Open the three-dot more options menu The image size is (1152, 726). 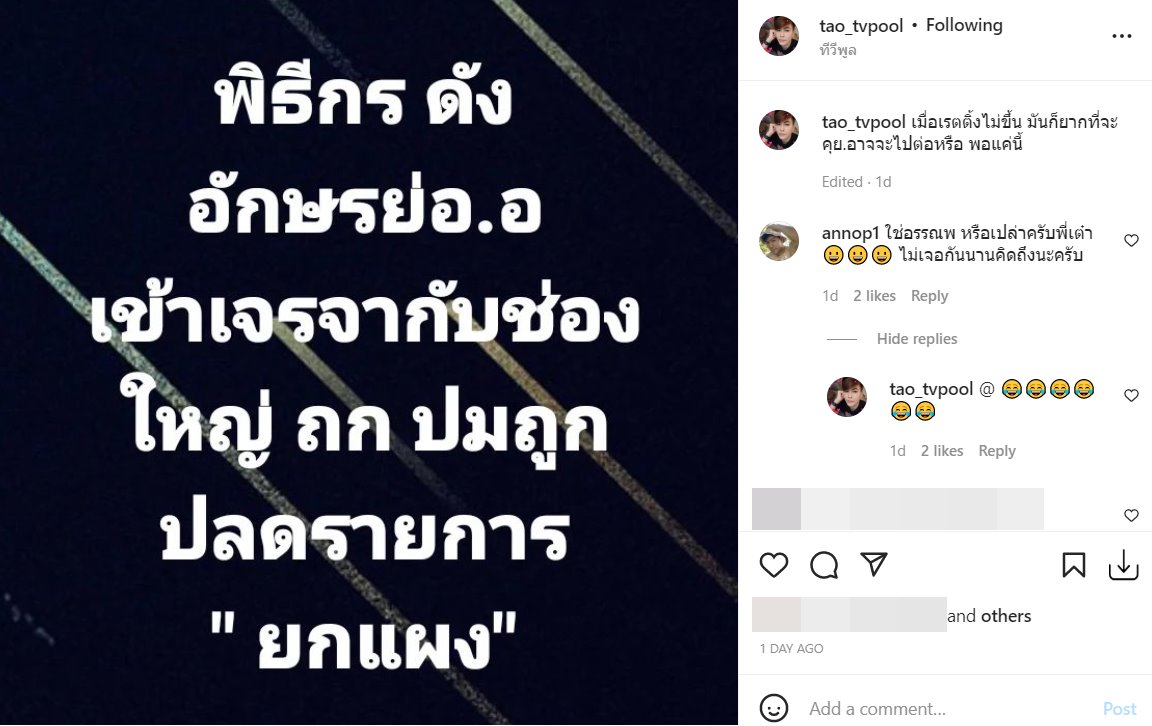point(1121,36)
